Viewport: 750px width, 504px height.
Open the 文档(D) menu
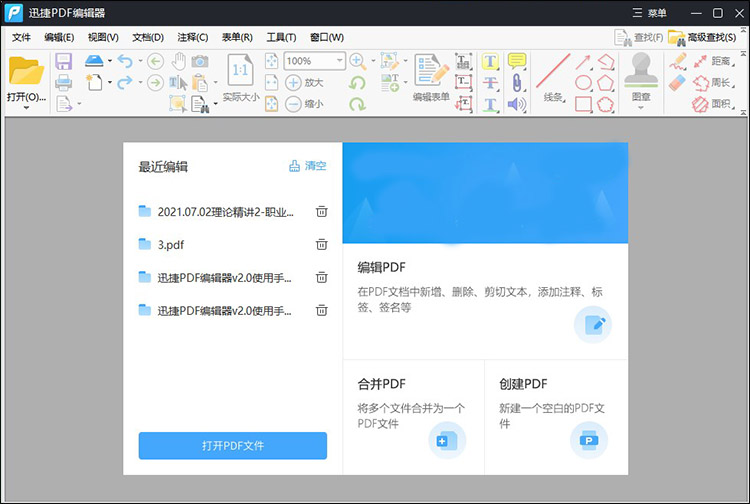point(148,37)
